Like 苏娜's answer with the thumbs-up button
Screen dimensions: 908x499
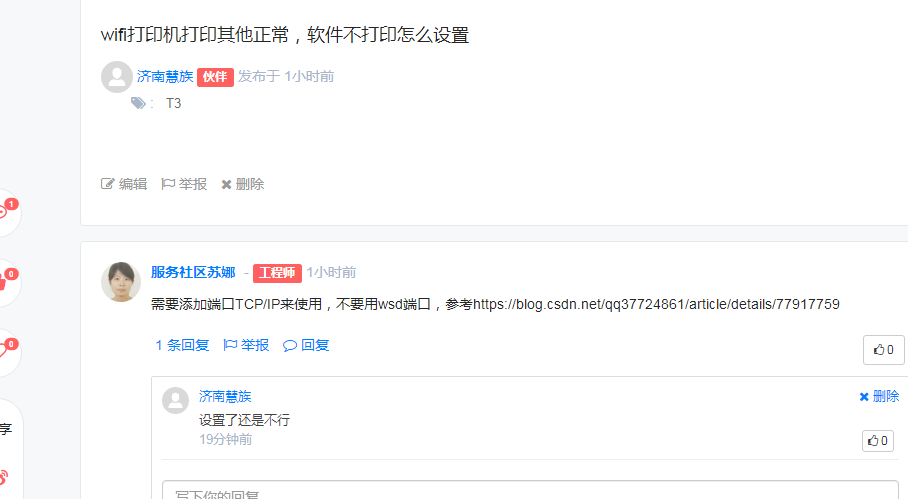[x=883, y=350]
